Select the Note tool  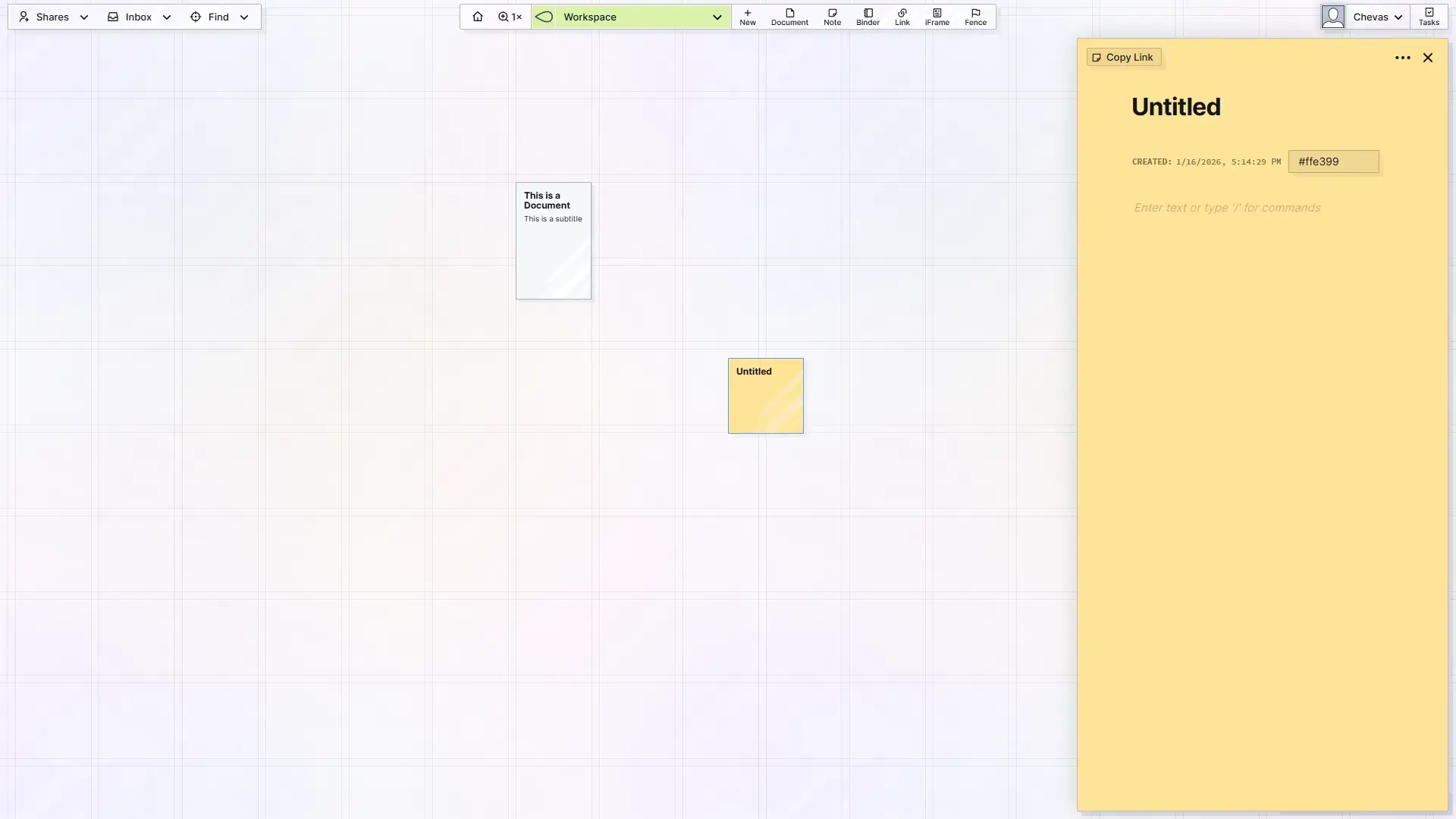[x=832, y=16]
